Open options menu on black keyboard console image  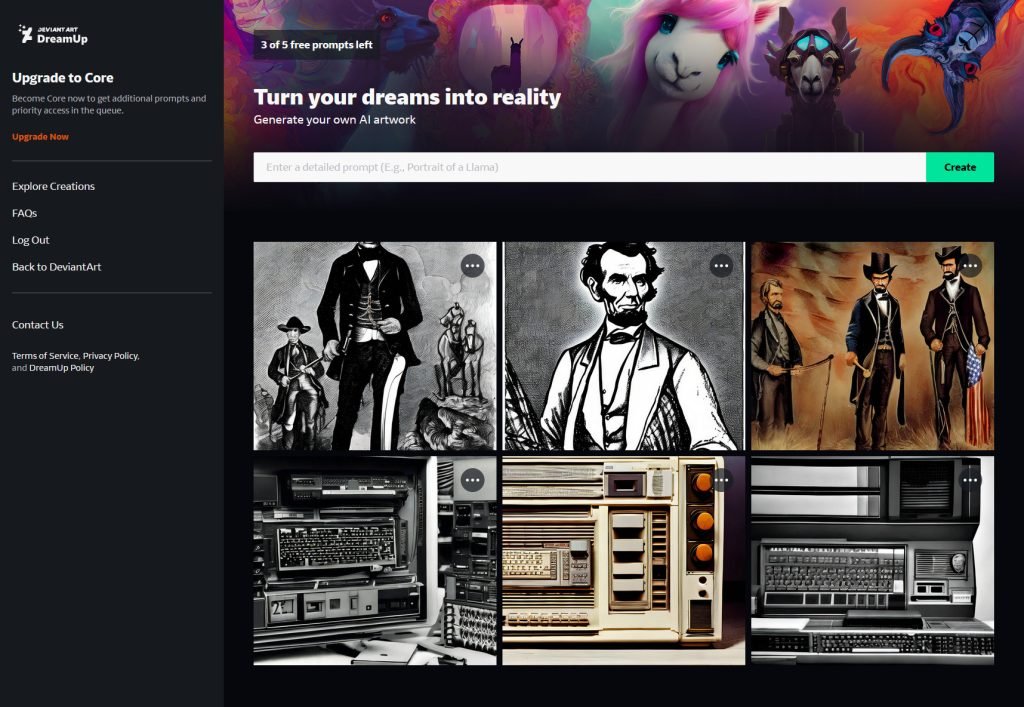coord(970,480)
